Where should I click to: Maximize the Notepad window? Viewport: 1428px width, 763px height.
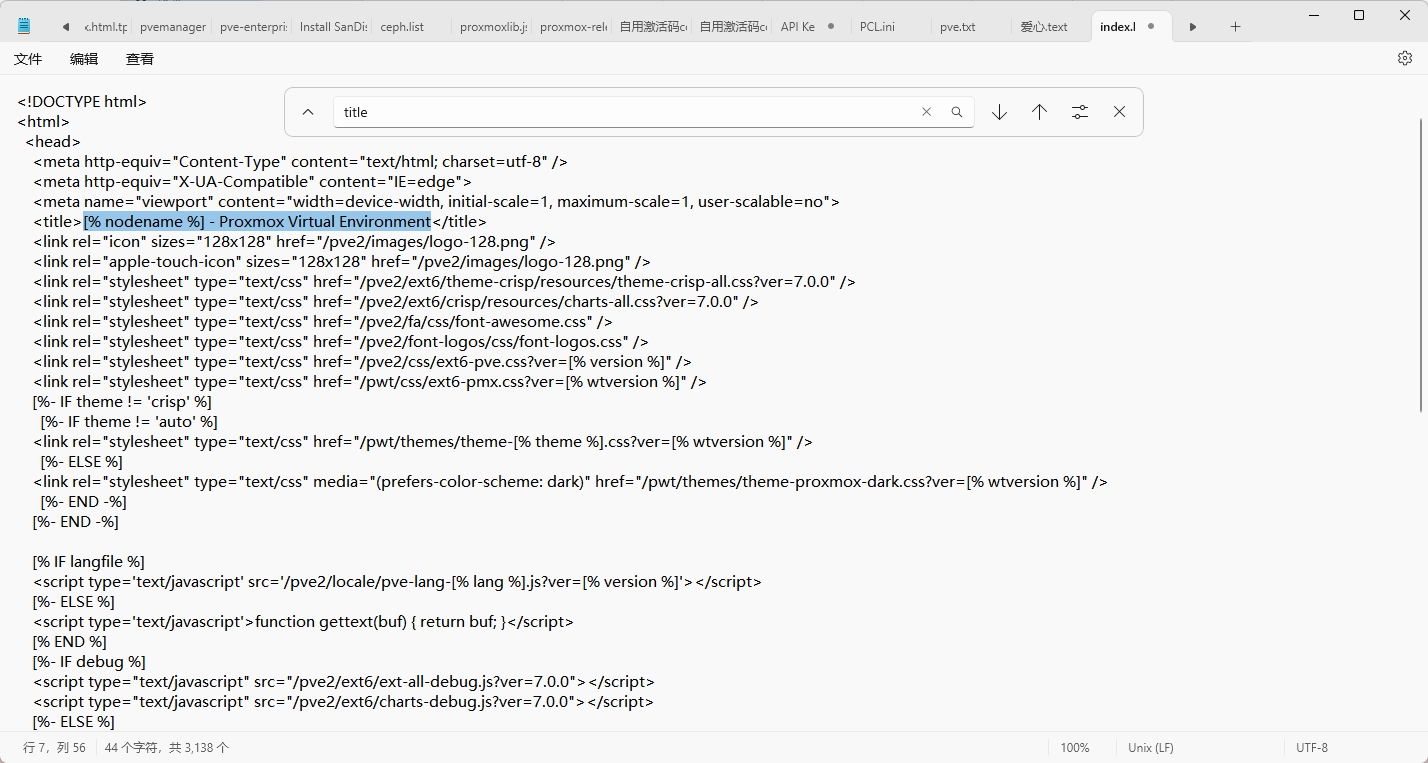click(x=1359, y=14)
